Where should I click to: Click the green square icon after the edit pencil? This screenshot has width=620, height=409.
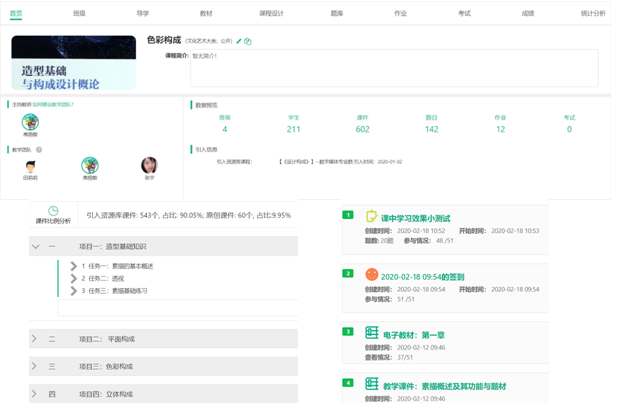(x=248, y=42)
